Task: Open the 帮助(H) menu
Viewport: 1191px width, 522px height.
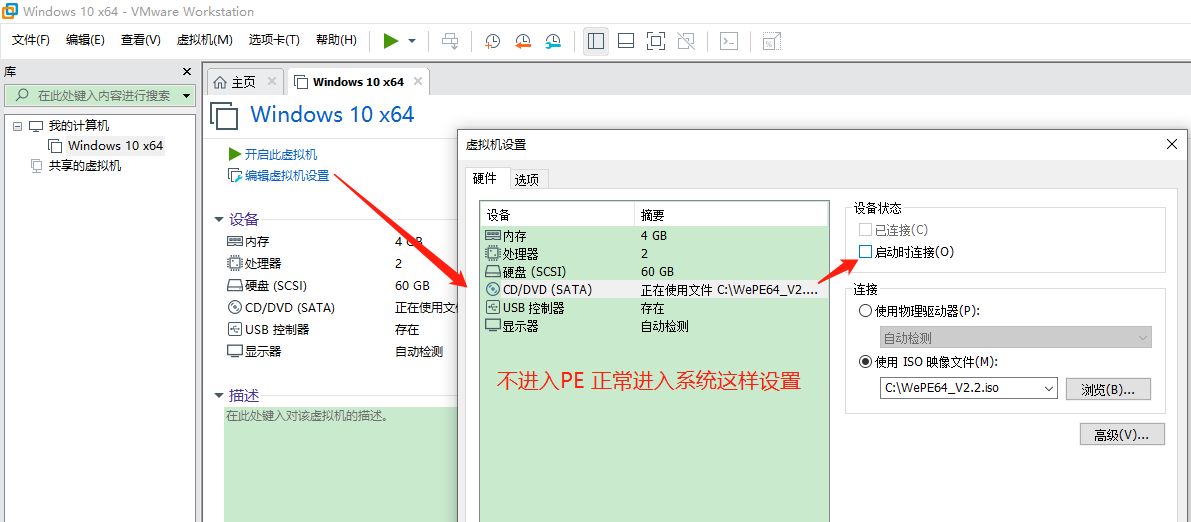Action: (336, 40)
